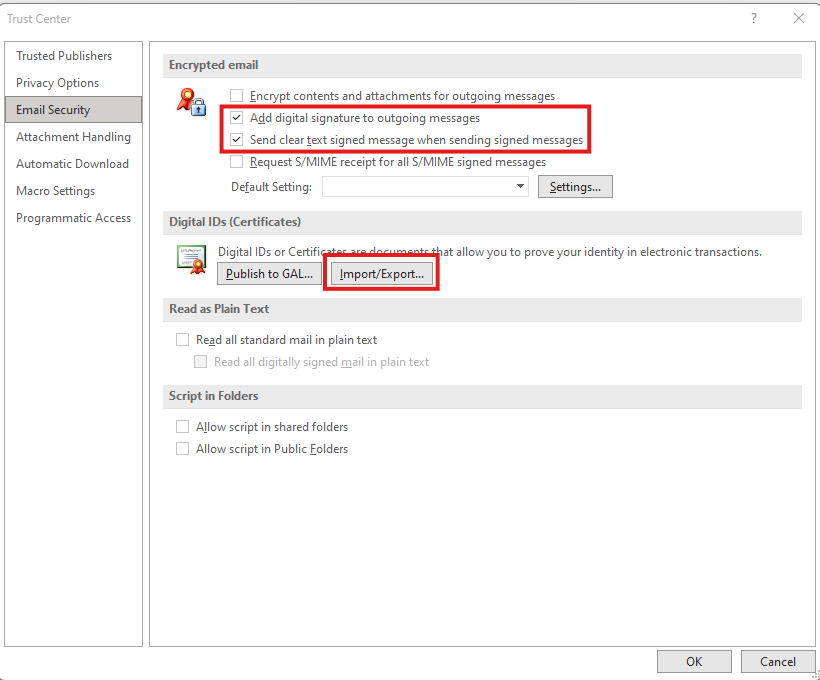Image resolution: width=820 pixels, height=680 pixels.
Task: Click the Help question mark icon
Action: (754, 18)
